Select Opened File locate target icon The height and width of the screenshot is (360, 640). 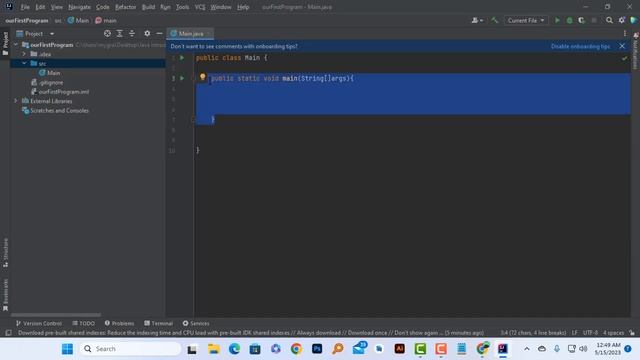pos(107,33)
